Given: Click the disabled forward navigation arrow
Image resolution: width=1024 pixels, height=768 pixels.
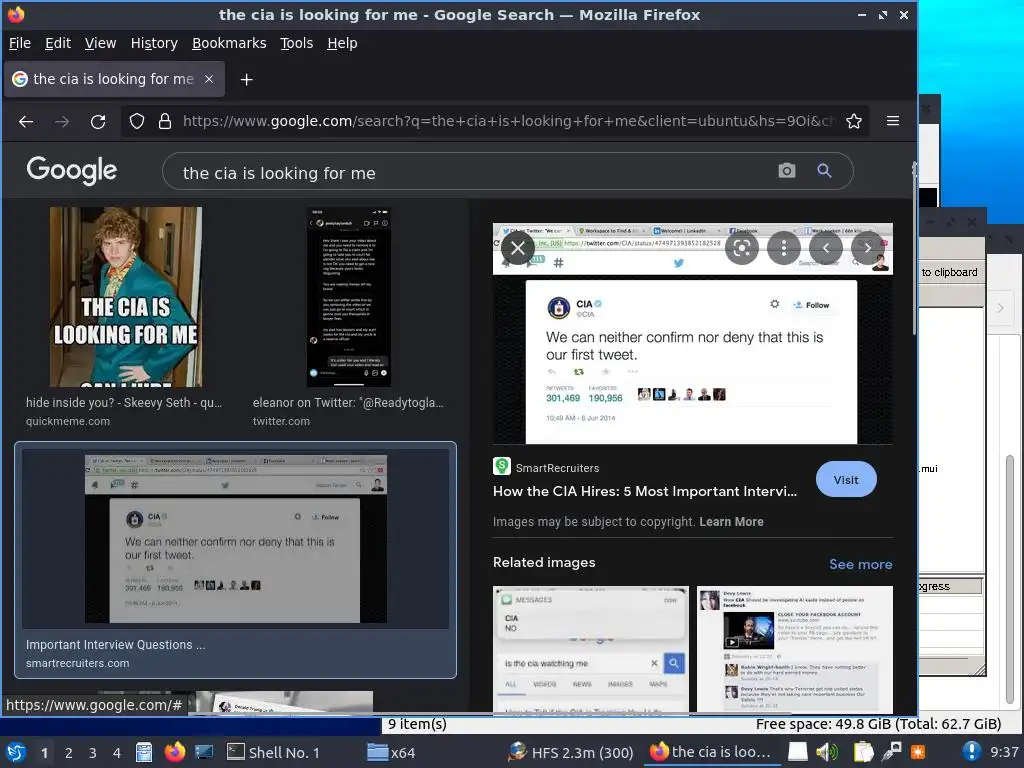Looking at the screenshot, I should click(62, 121).
